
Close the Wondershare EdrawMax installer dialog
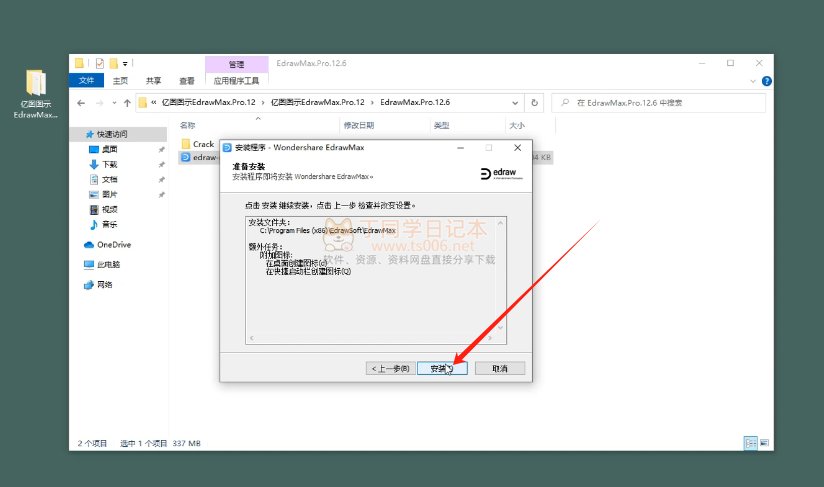(x=518, y=148)
